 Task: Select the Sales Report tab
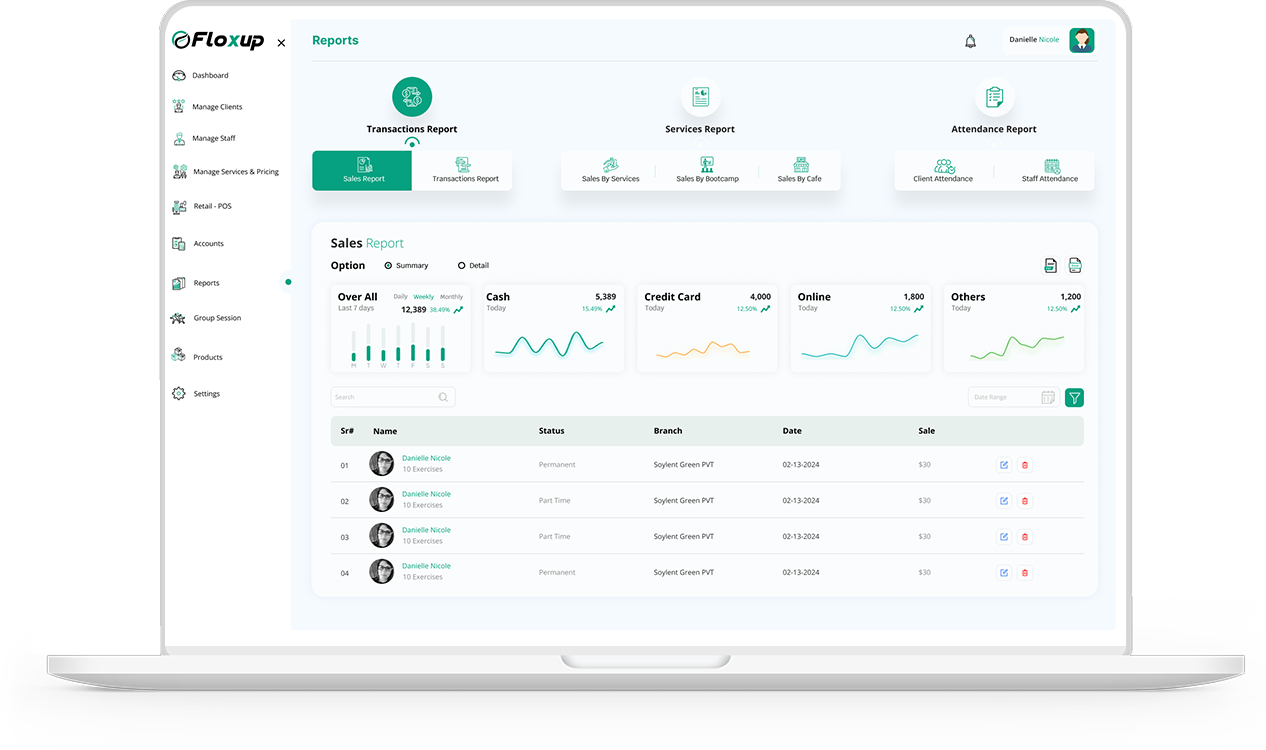coord(362,170)
